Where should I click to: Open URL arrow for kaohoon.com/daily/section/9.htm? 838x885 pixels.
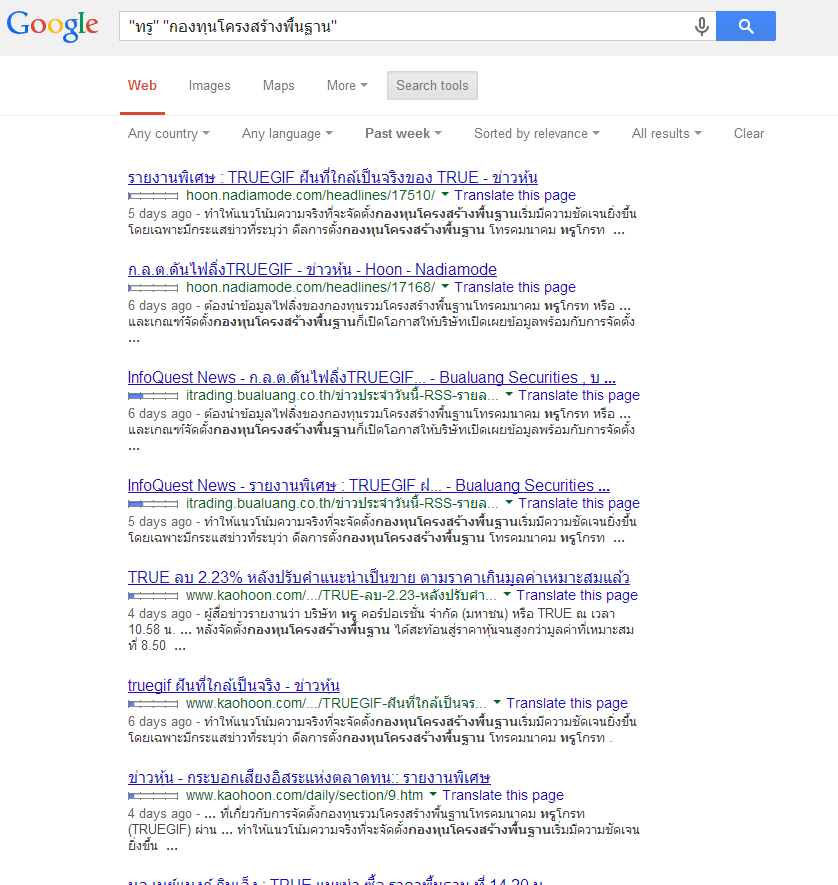point(433,794)
